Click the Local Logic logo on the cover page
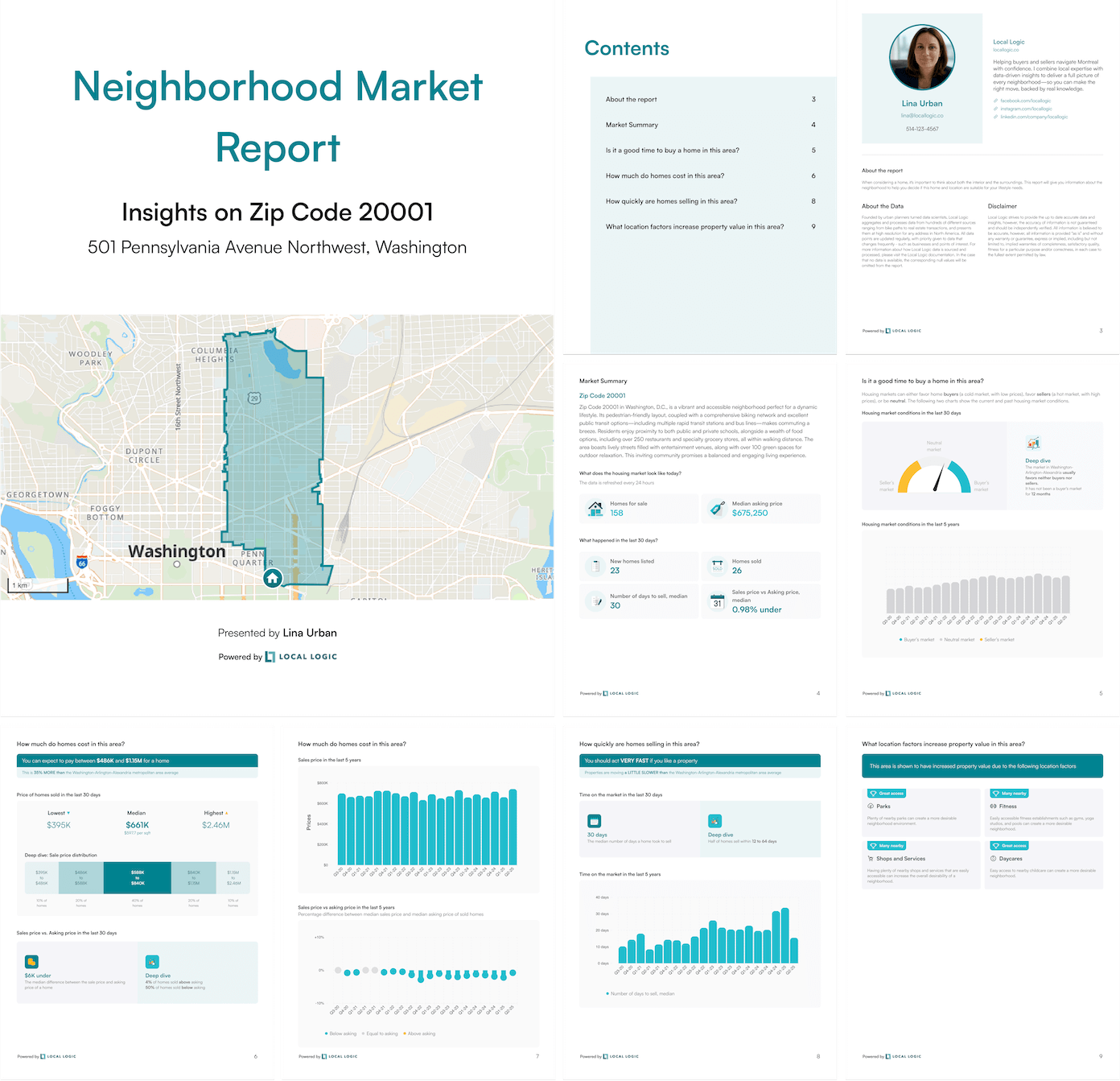The height and width of the screenshot is (1081, 1120). 301,657
